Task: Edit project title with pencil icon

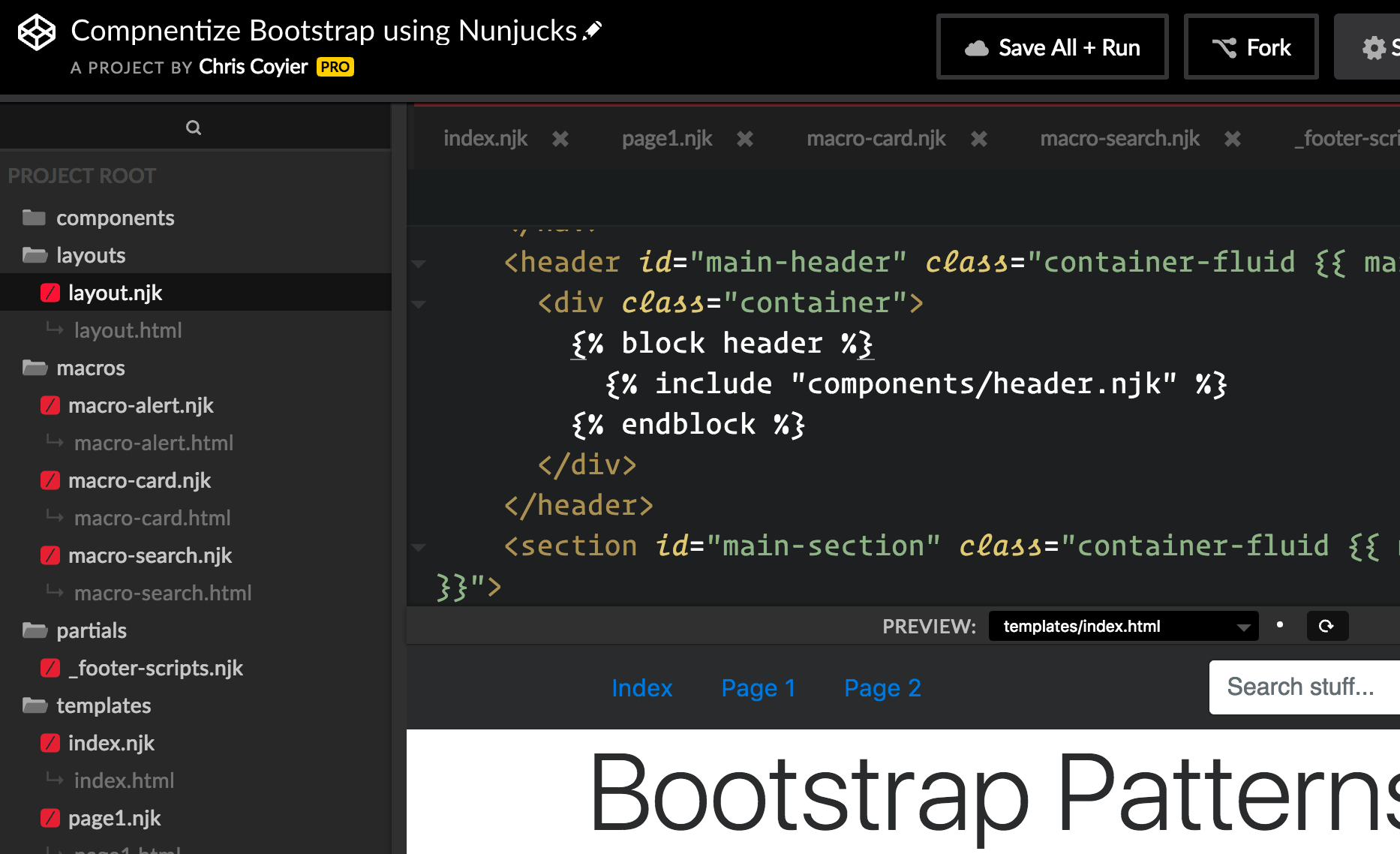Action: tap(593, 31)
